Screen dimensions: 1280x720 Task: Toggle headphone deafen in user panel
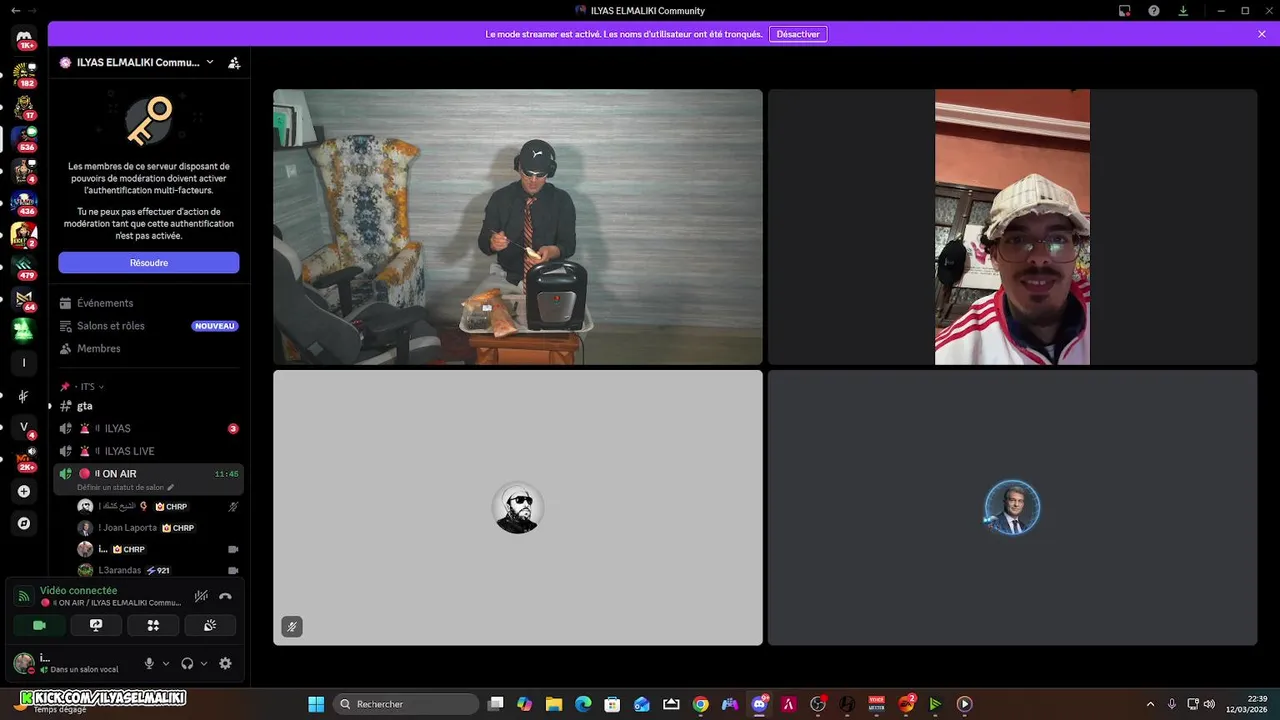pyautogui.click(x=187, y=663)
